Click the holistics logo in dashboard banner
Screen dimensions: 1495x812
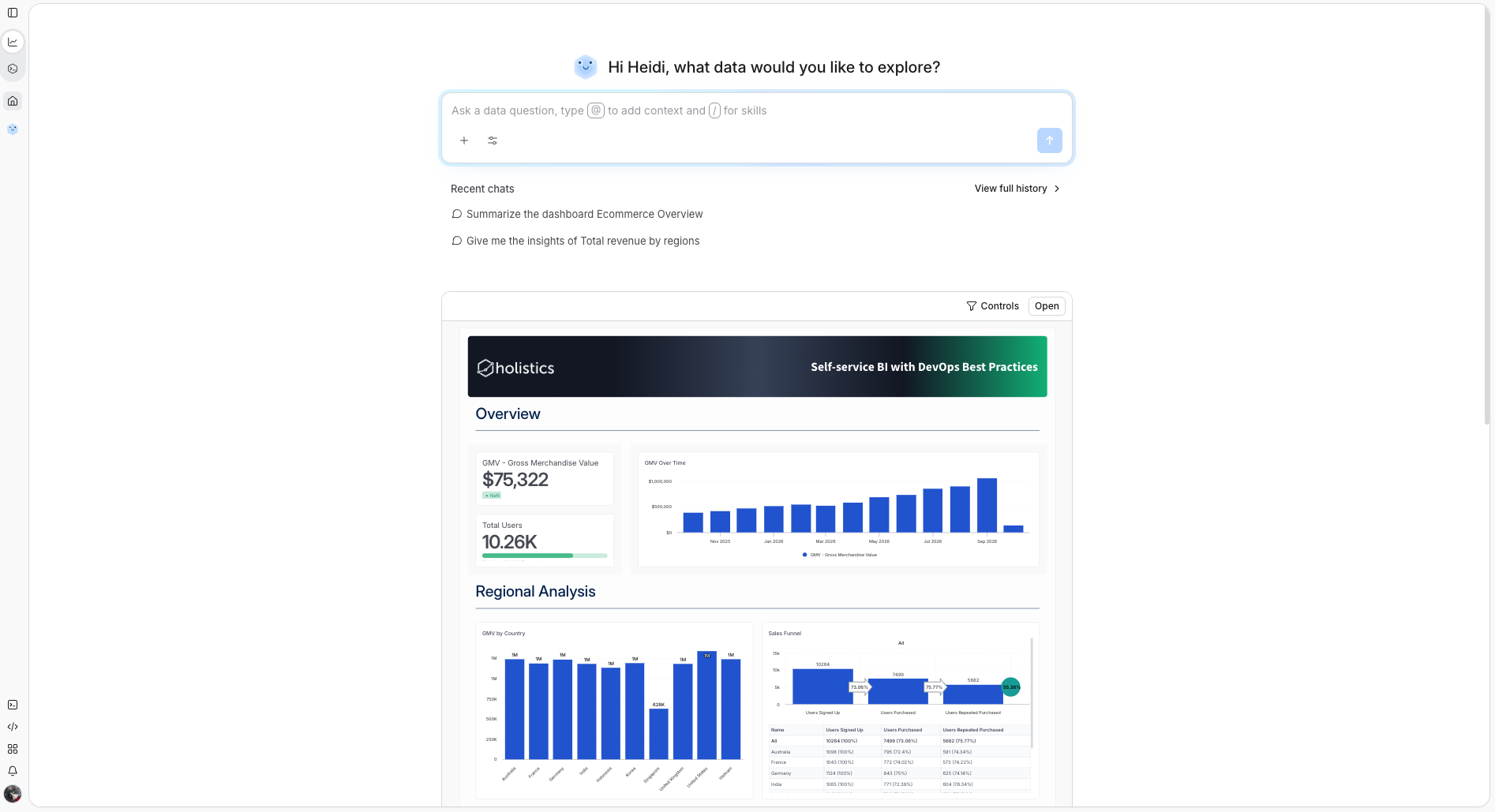point(516,368)
